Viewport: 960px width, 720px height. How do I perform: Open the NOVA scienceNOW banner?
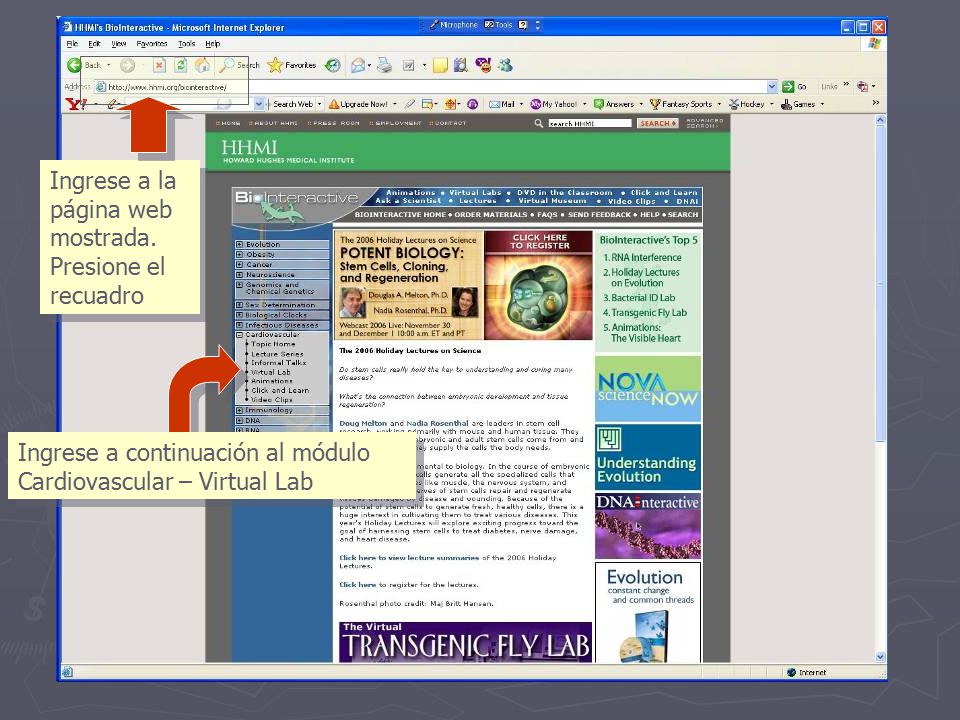pyautogui.click(x=648, y=389)
